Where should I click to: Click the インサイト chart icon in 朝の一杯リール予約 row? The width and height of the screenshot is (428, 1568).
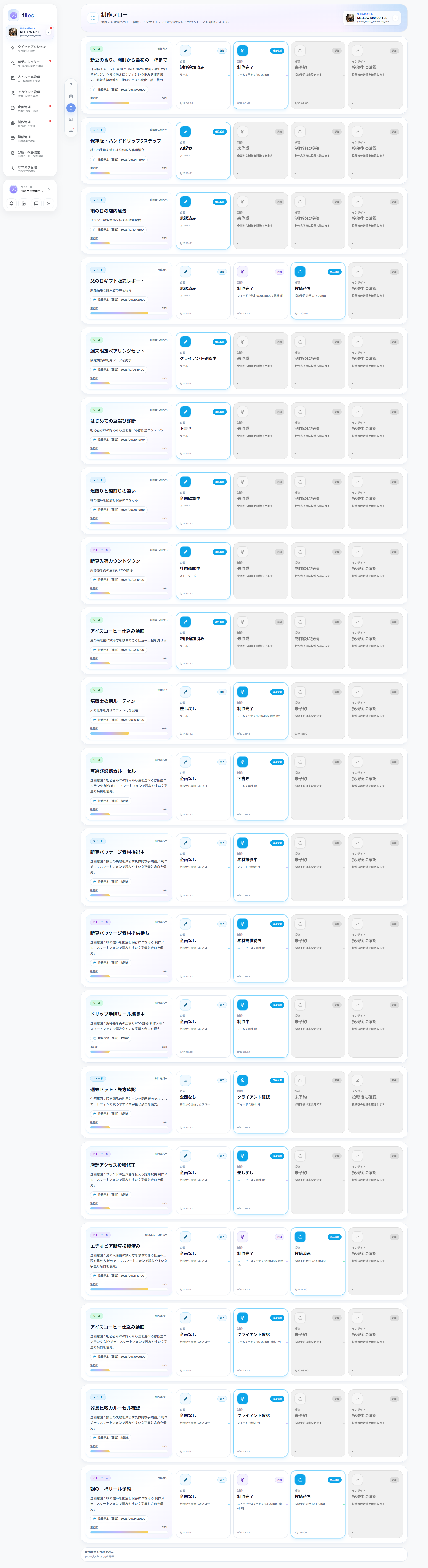click(x=357, y=1480)
